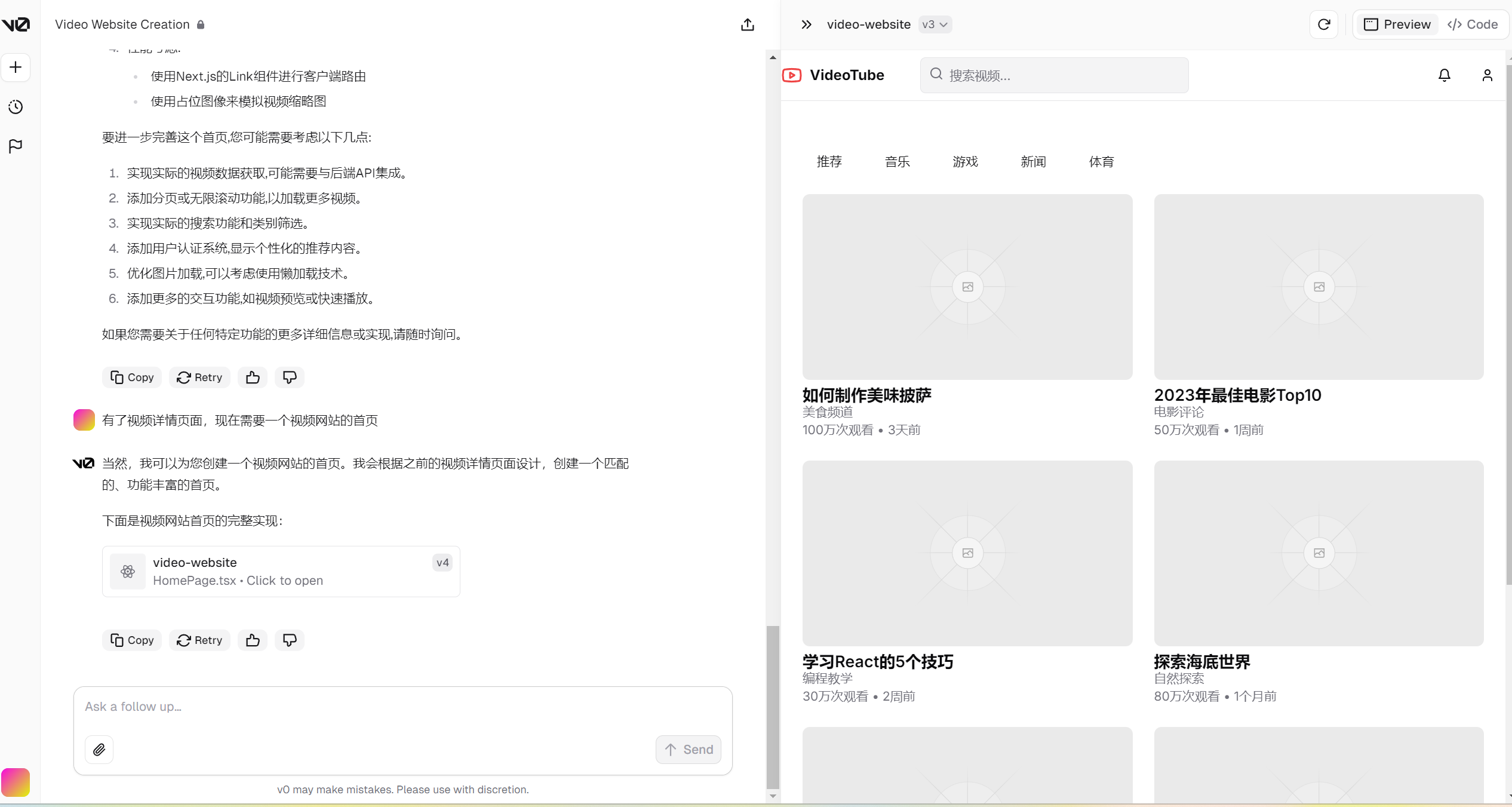The width and height of the screenshot is (1512, 807).
Task: Click the new chat plus icon
Action: [16, 67]
